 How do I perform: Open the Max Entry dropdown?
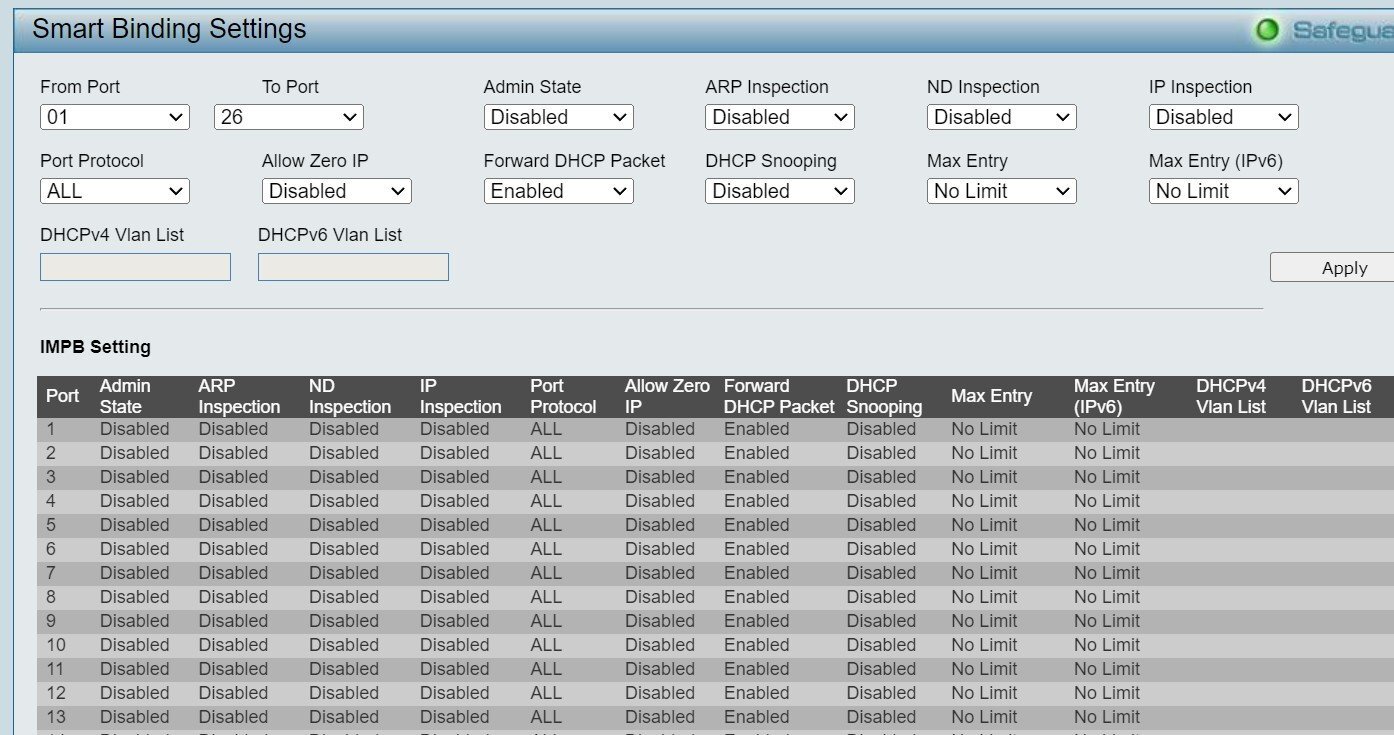click(x=1001, y=191)
